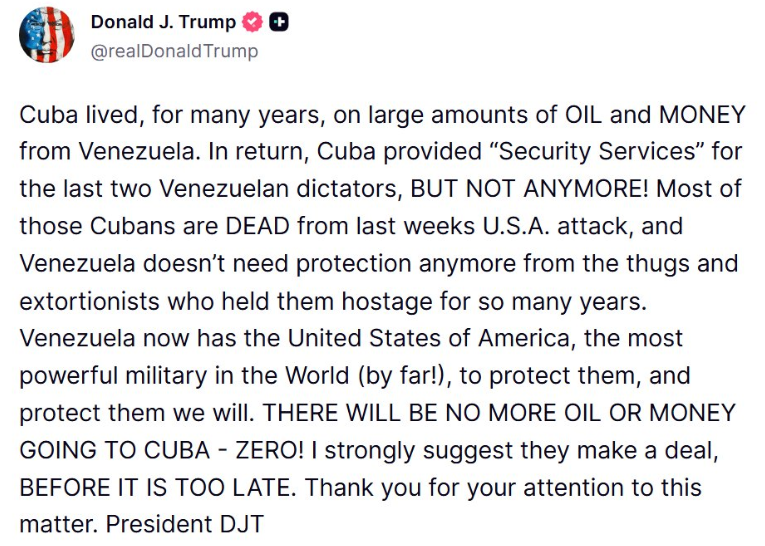Open the Donald J. Trump display name

point(164,23)
